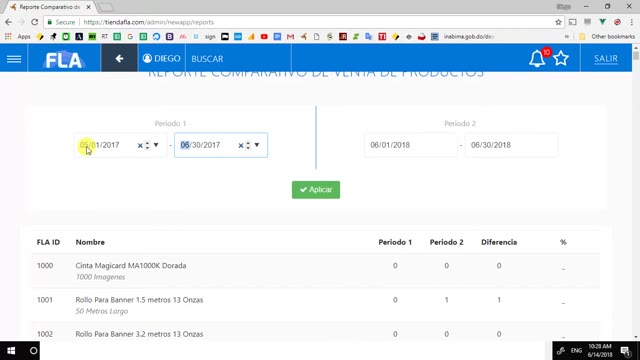The height and width of the screenshot is (360, 640).
Task: Open the hamburger menu in FLA header
Action: (x=14, y=59)
